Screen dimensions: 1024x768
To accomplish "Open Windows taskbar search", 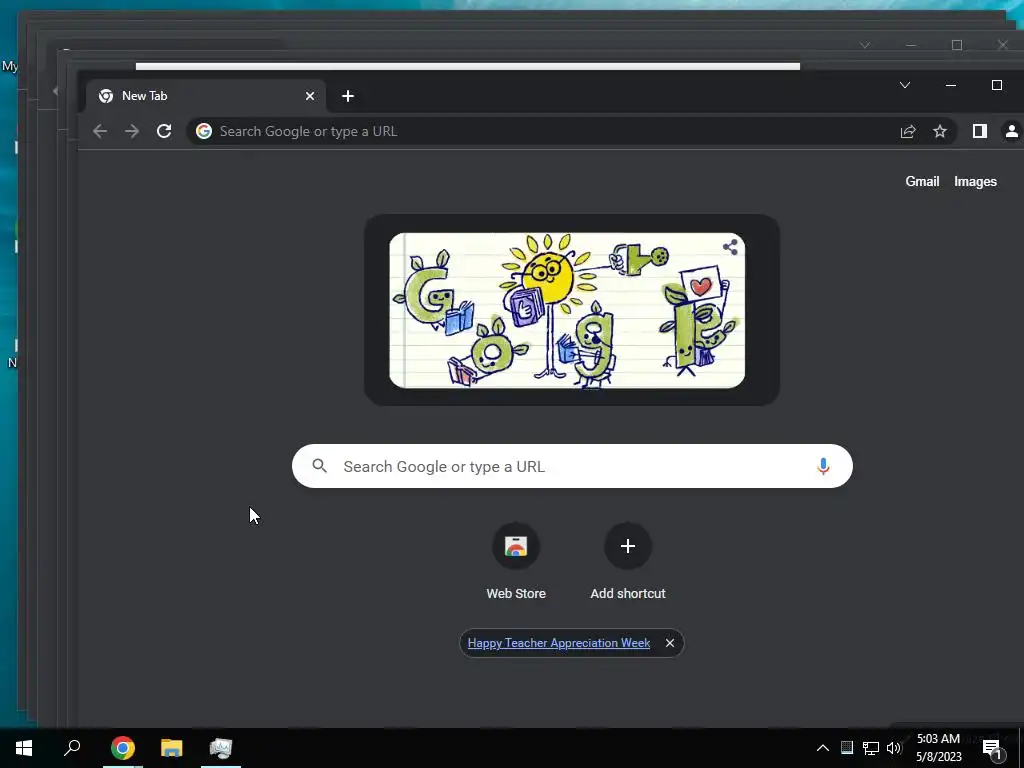I will 72,748.
